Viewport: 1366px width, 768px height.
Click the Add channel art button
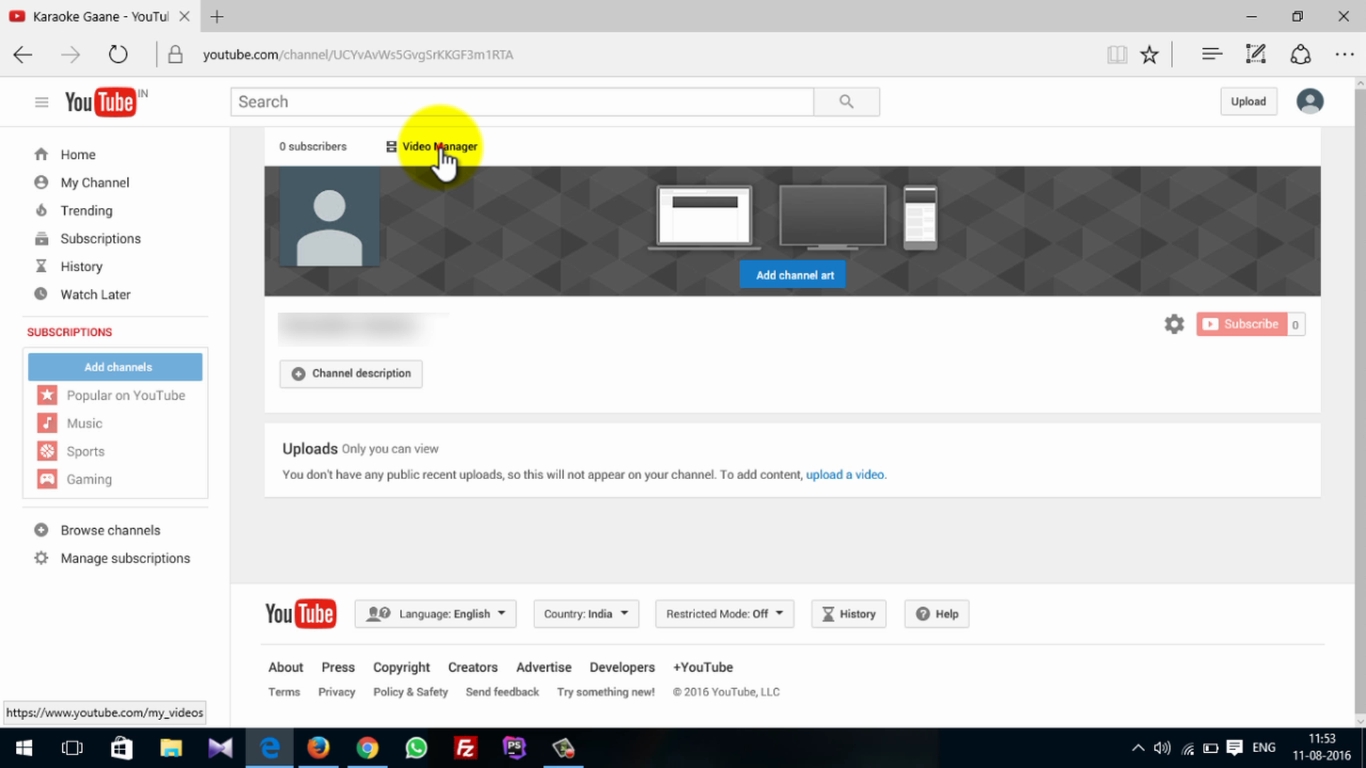pyautogui.click(x=794, y=275)
